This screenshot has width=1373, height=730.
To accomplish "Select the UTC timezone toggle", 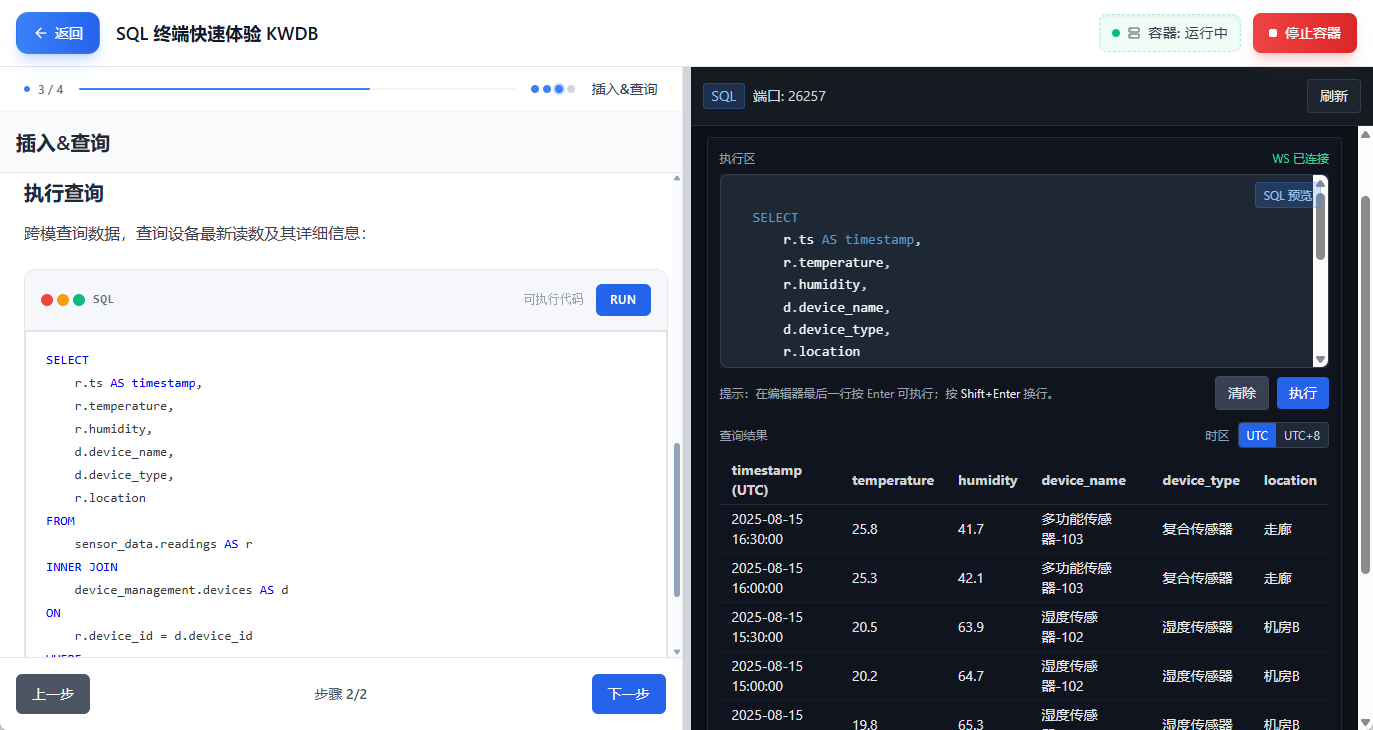I will 1257,435.
